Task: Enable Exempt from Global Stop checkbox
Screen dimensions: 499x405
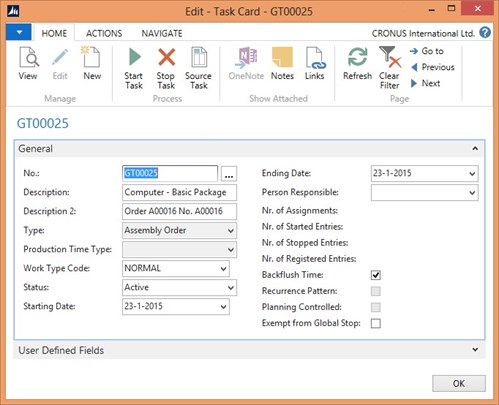Action: [376, 323]
